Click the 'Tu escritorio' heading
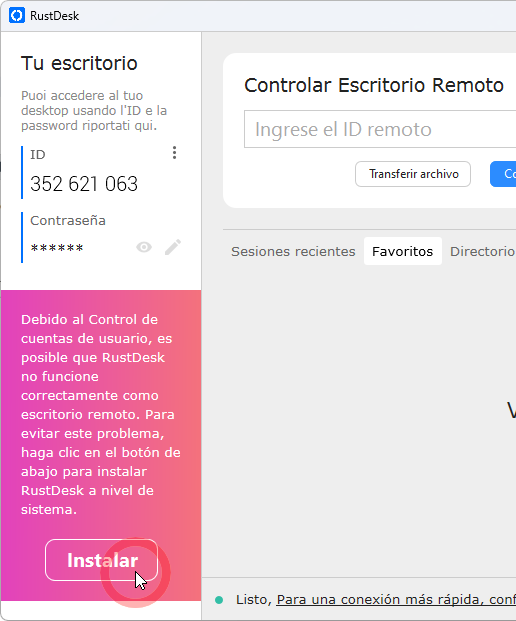The width and height of the screenshot is (516, 621). 79,63
